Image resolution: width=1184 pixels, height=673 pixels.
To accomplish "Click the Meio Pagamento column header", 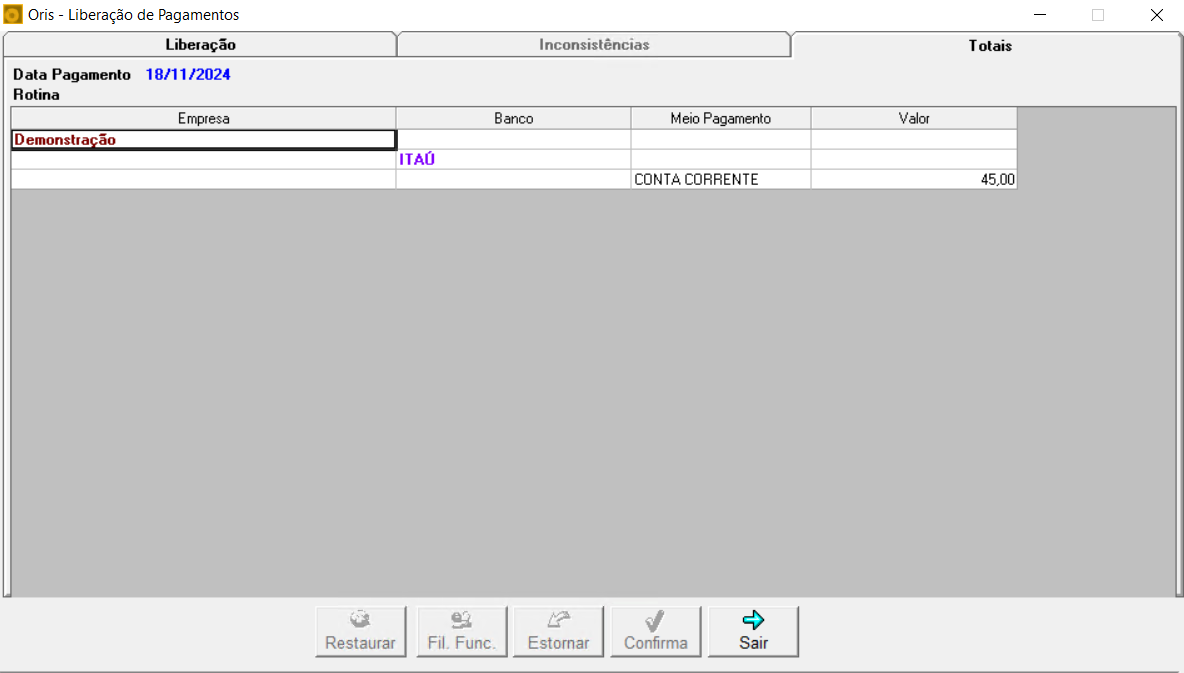I will coord(720,119).
